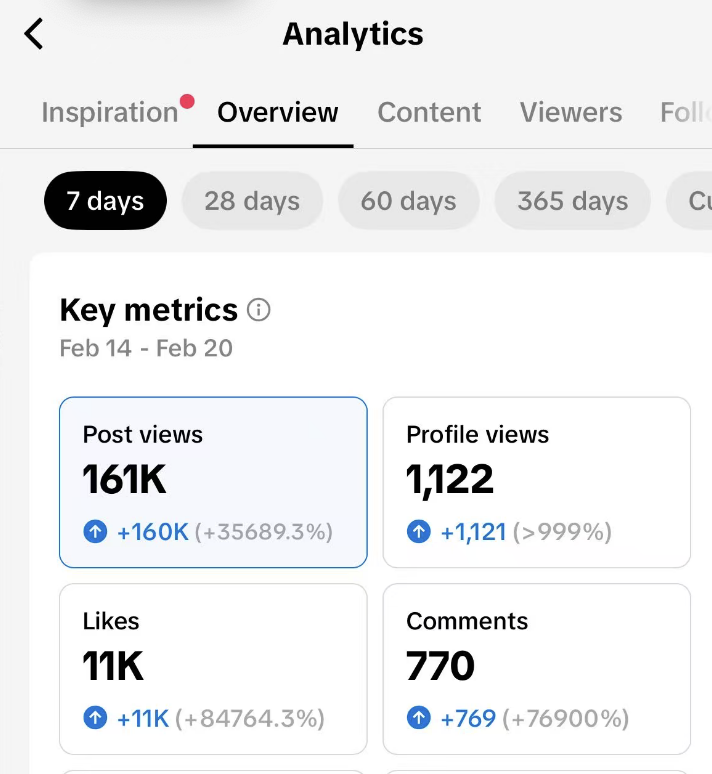Select the Post views metric card
712x774 pixels.
click(x=213, y=482)
